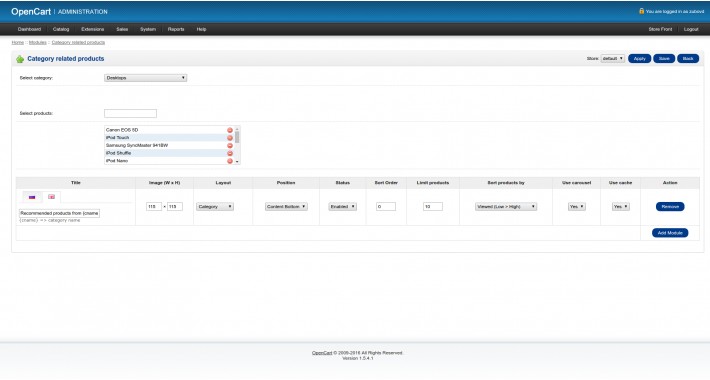Remove iPod Shuffle with its red icon
This screenshot has height=380, width=710.
230,154
